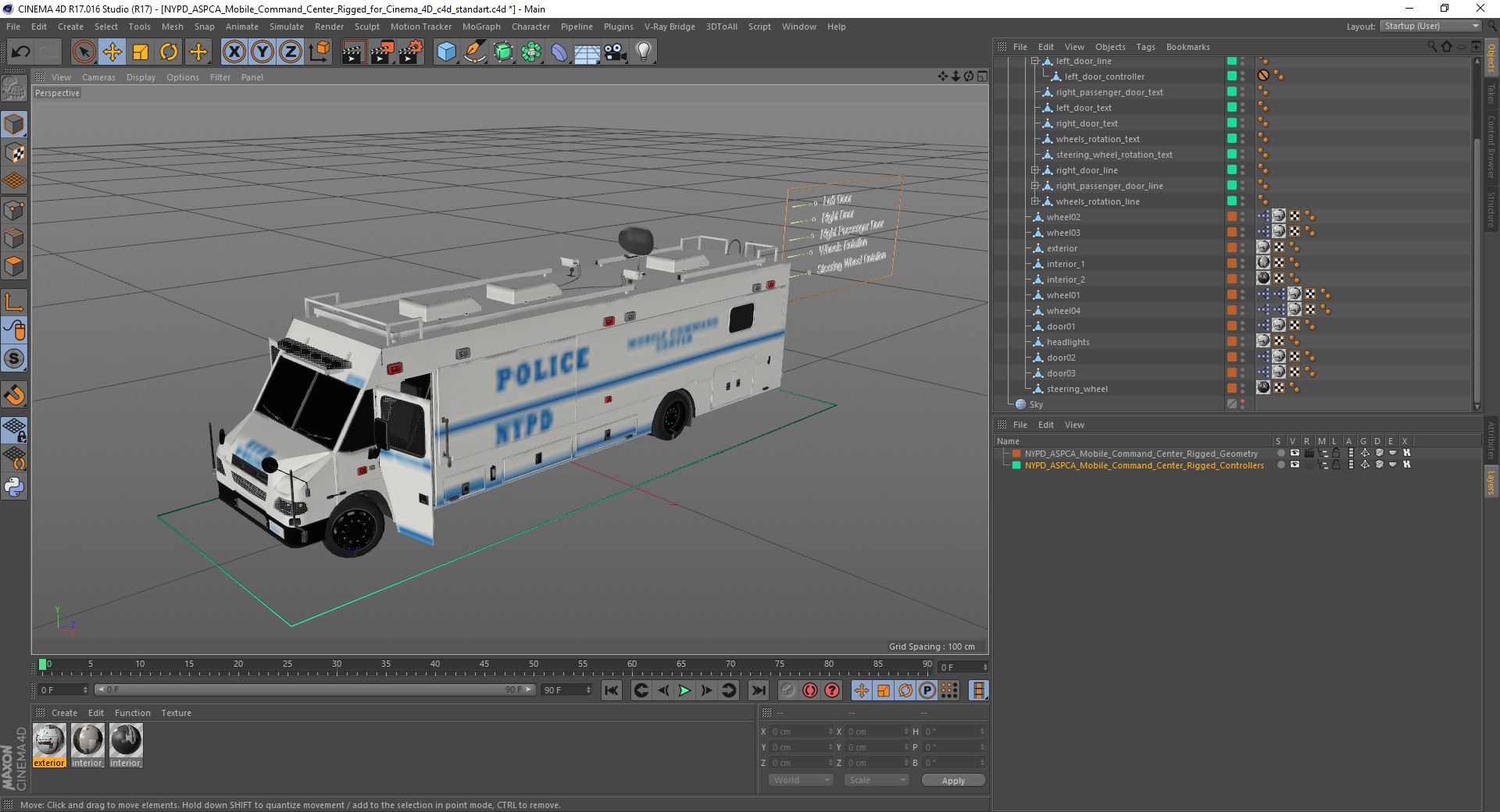This screenshot has height=812, width=1500.
Task: Open the Scale mode dropdown
Action: [x=877, y=780]
